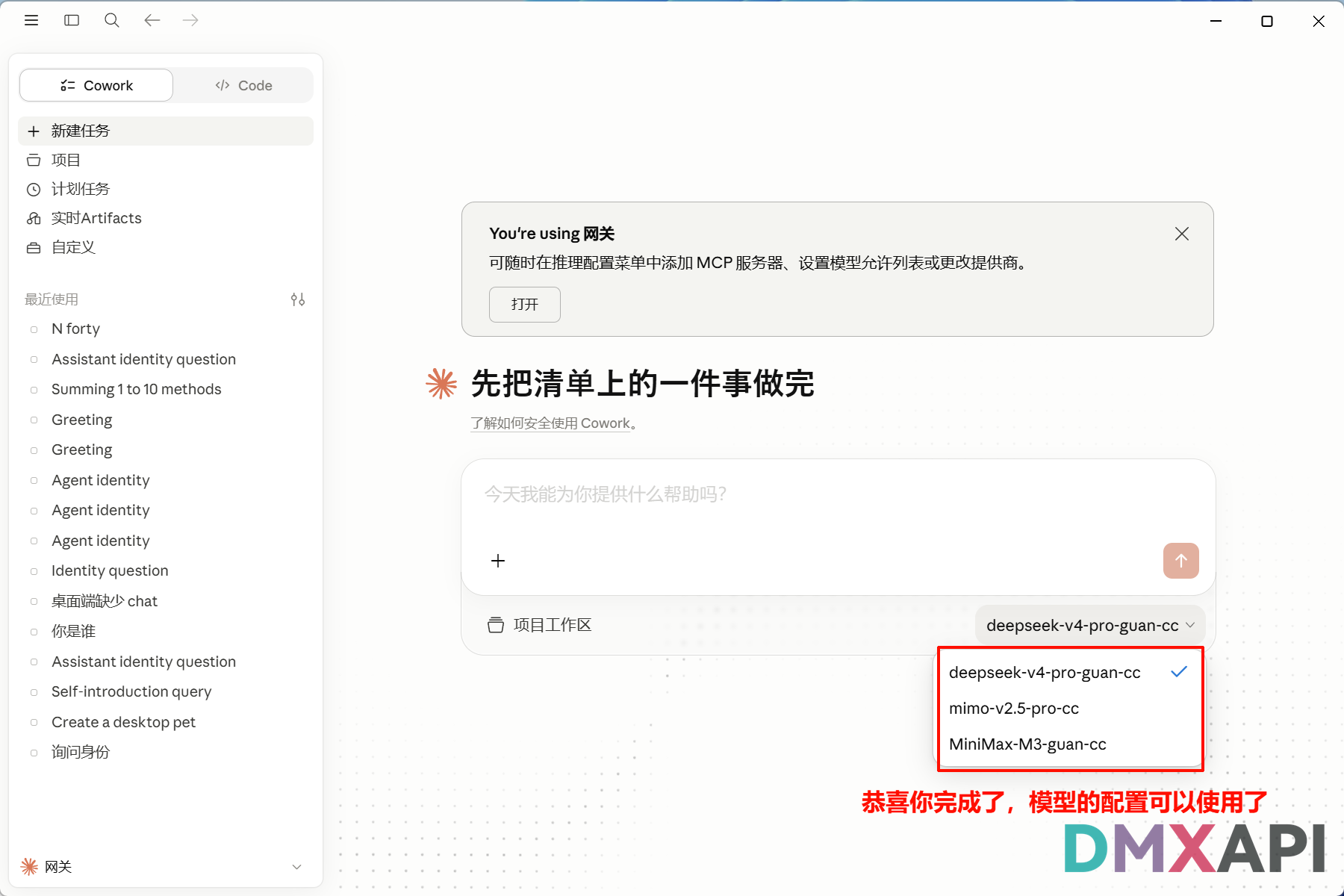
Task: Click the 网关 logo at sidebar bottom
Action: [x=29, y=866]
